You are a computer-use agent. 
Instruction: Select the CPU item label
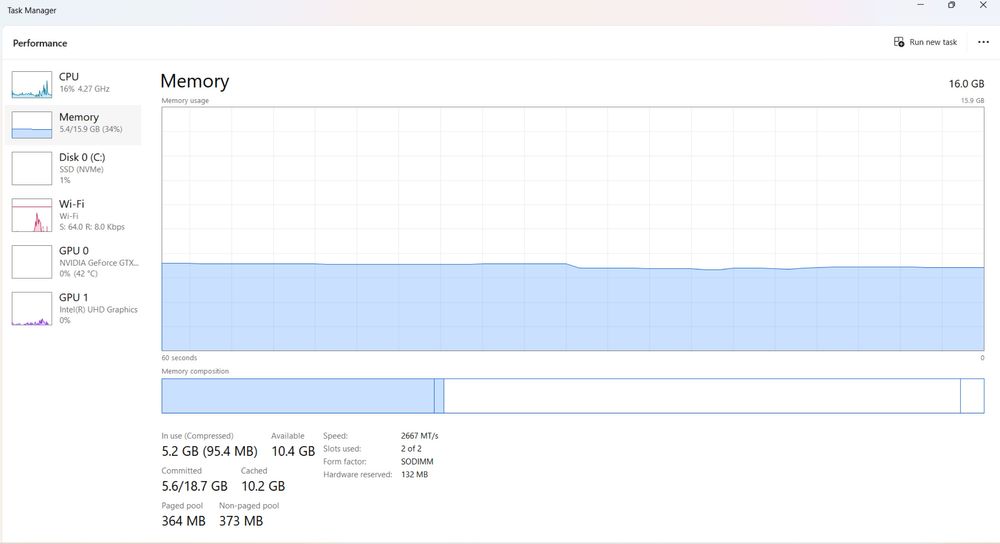click(69, 77)
